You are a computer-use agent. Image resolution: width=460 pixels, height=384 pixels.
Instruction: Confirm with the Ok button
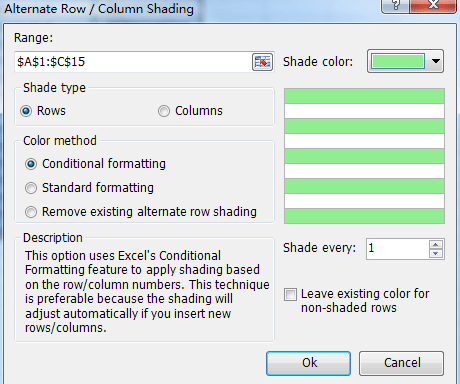(x=308, y=363)
